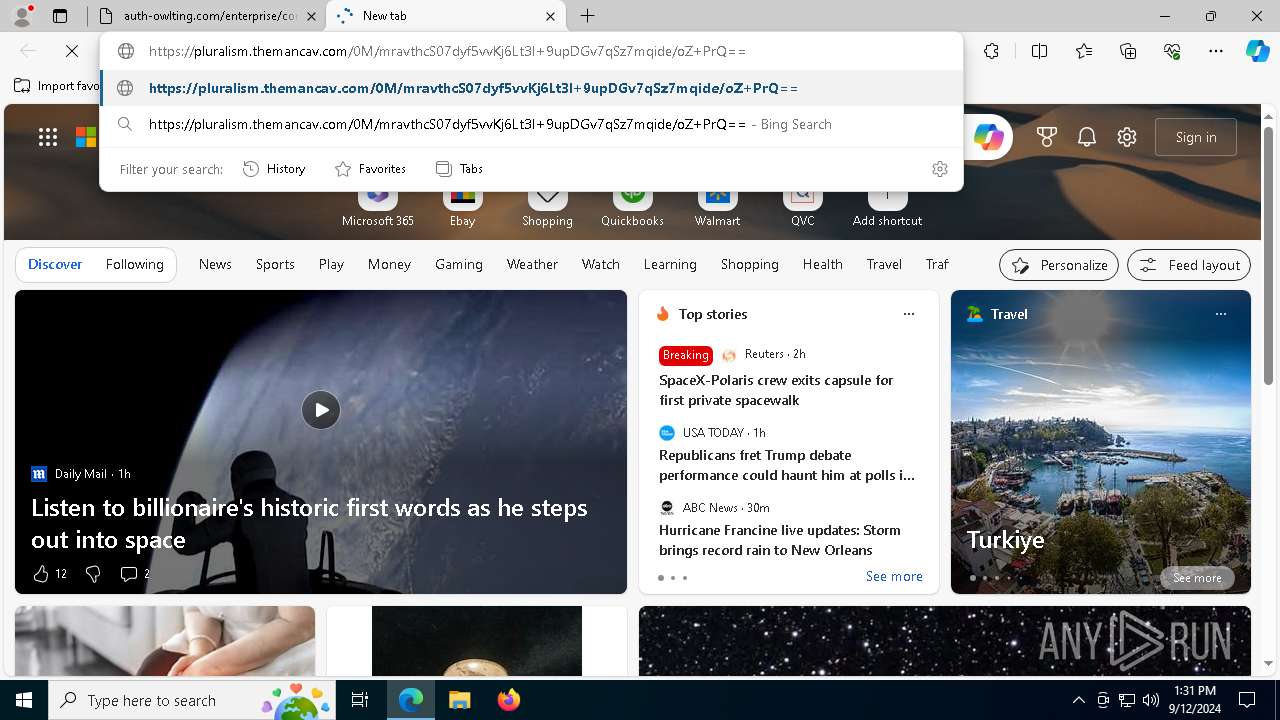Play the Daily Mail space video
The image size is (1280, 720).
(321, 410)
